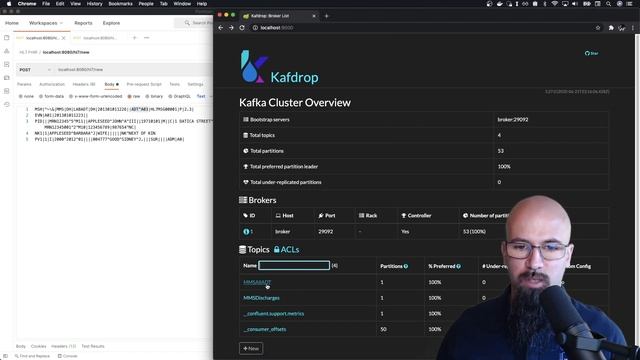Open Chrome extensions puzzle icon
Viewport: 640px width, 360px height.
pos(611,28)
